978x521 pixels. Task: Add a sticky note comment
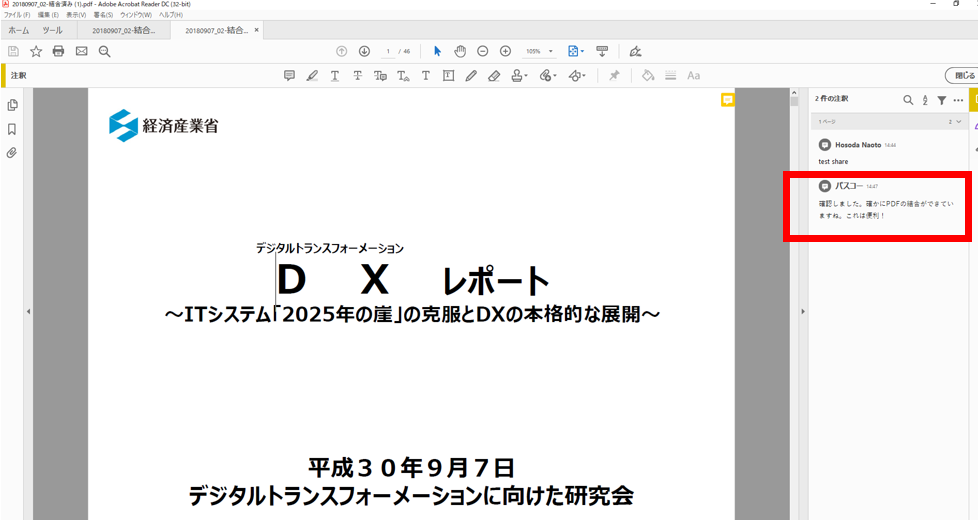click(289, 75)
